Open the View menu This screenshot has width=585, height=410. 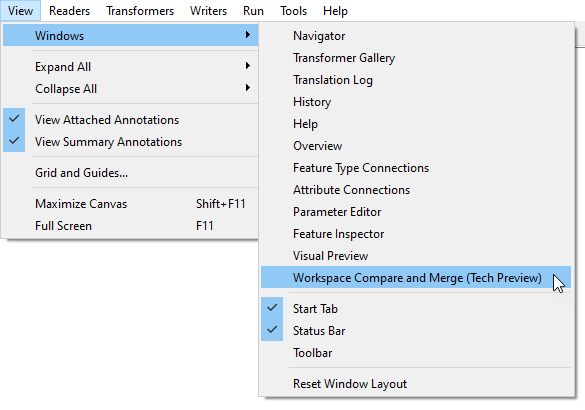point(20,10)
